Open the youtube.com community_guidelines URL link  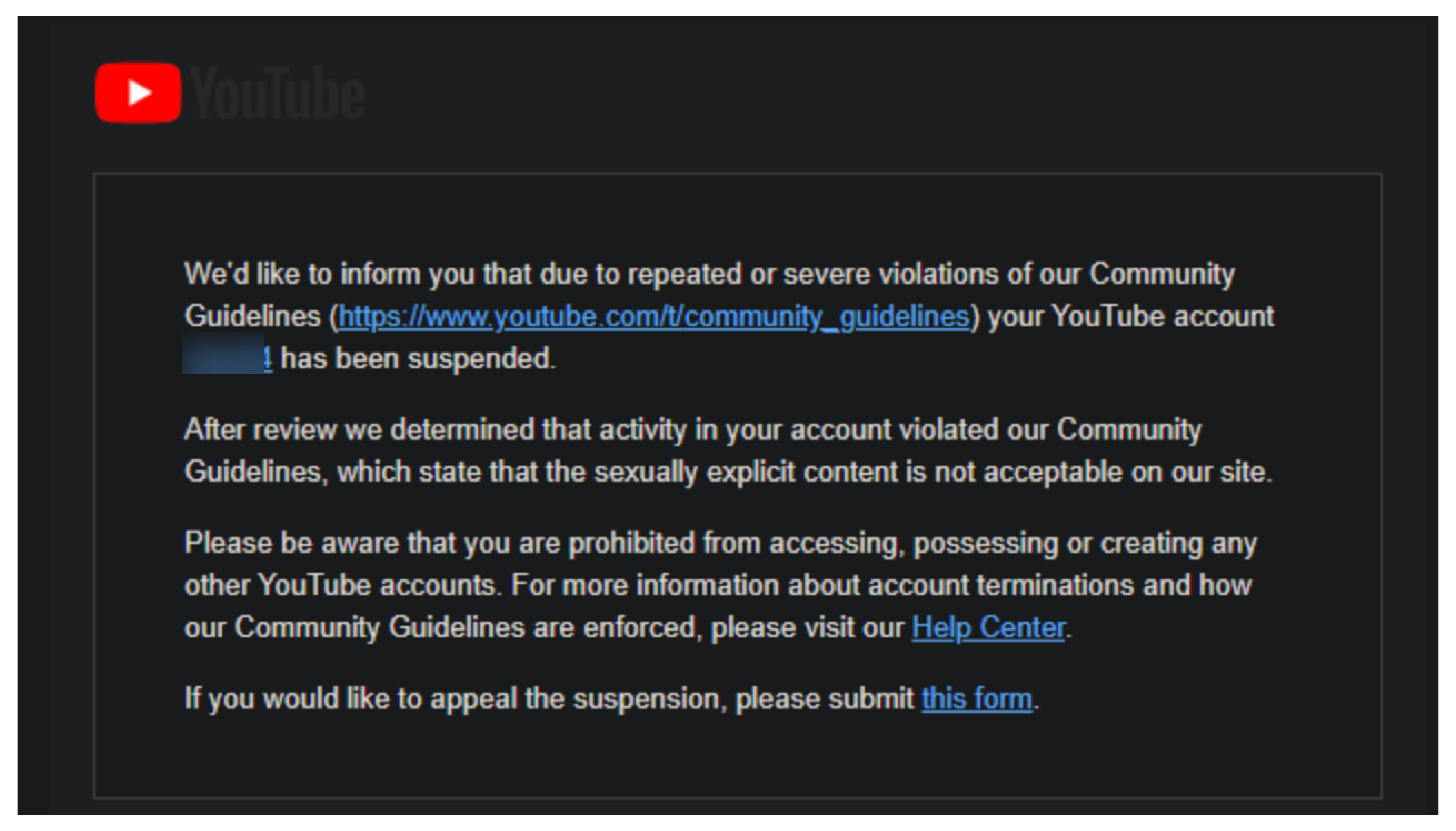tap(654, 316)
